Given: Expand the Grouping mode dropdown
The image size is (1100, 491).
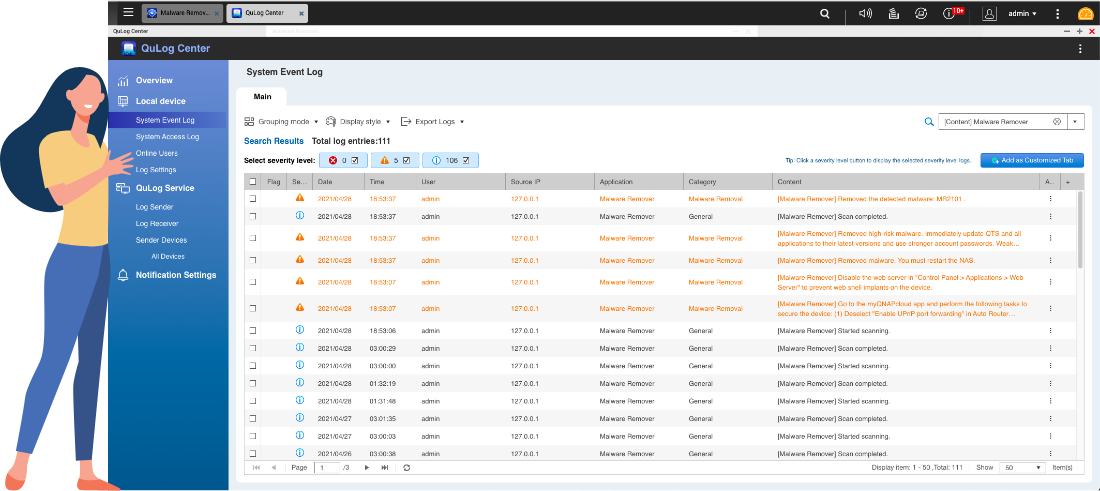Looking at the screenshot, I should pos(282,121).
